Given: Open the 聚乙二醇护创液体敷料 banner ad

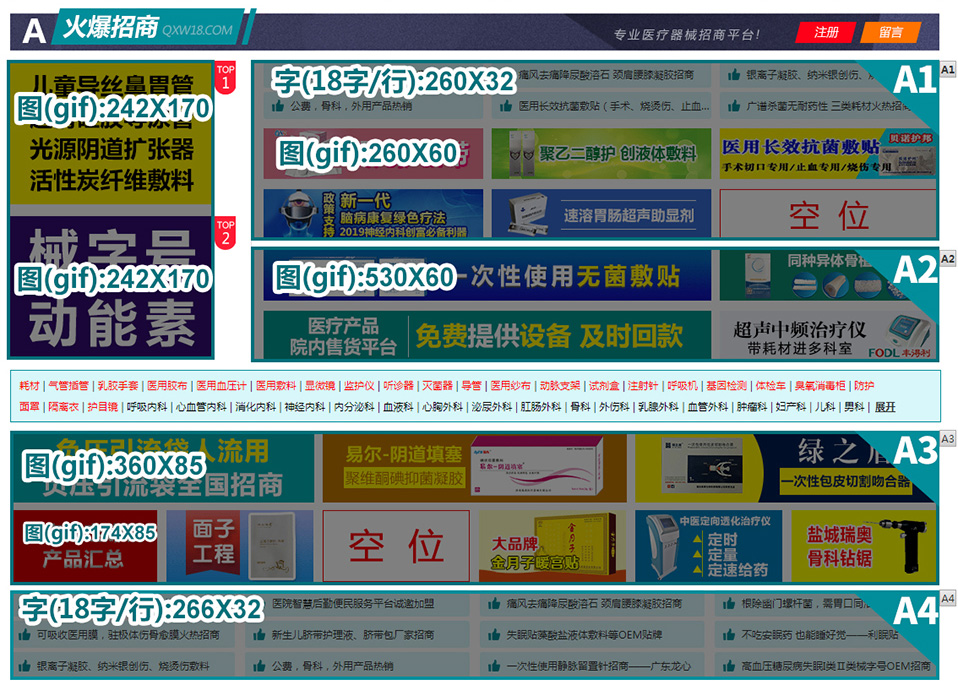Looking at the screenshot, I should click(x=601, y=153).
